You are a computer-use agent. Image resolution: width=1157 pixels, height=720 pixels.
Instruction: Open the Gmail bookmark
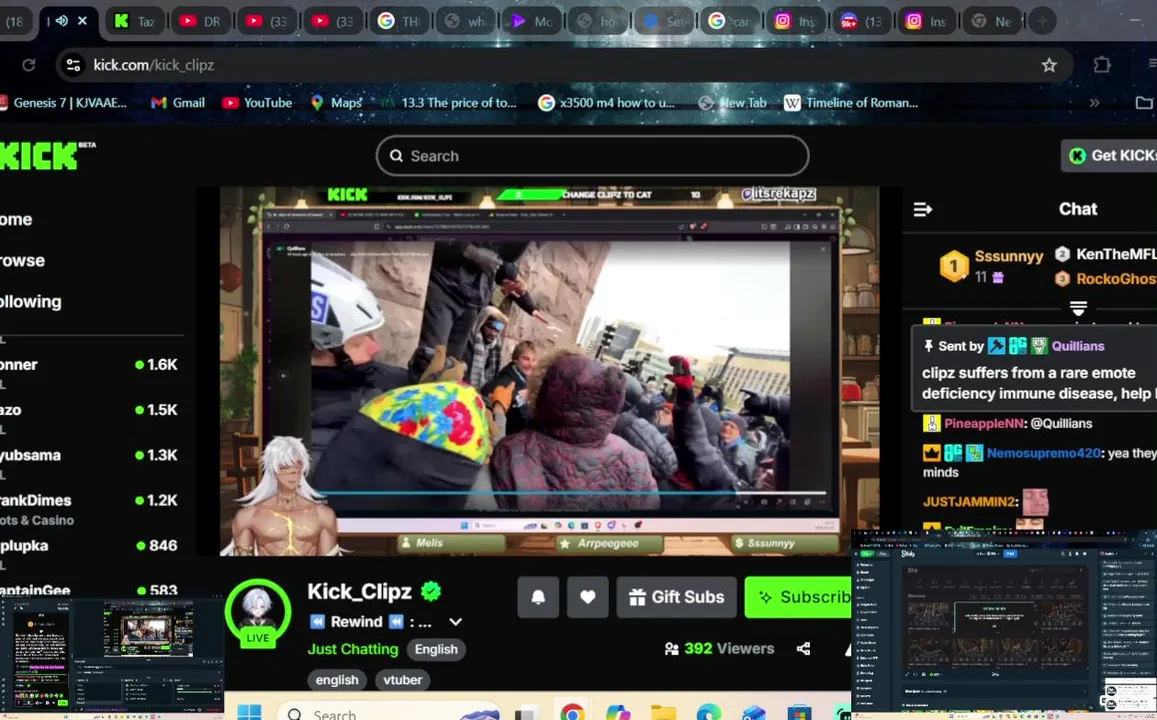pos(178,103)
